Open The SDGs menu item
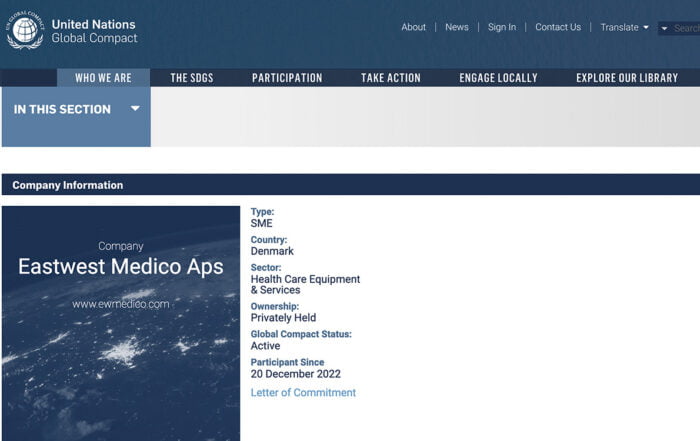 pyautogui.click(x=192, y=78)
